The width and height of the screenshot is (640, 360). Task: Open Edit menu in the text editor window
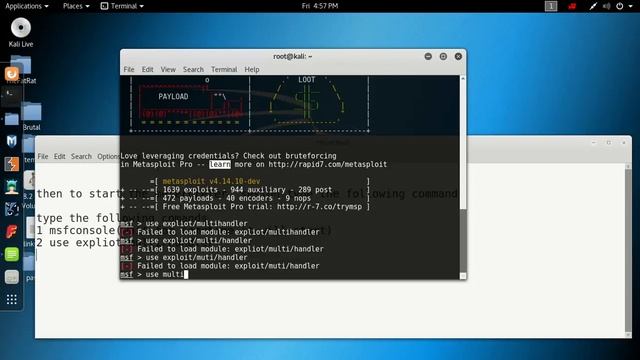point(60,156)
